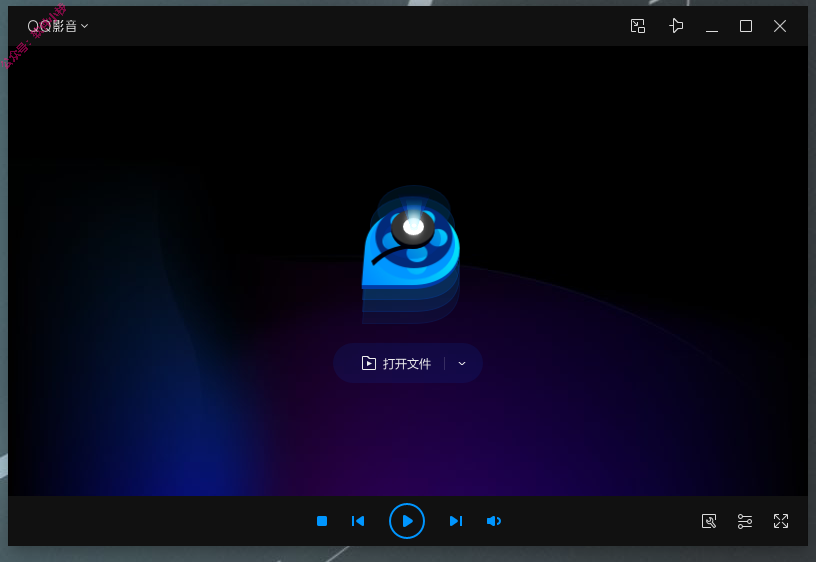Click the 打开文件 button
816x562 pixels.
coord(396,363)
